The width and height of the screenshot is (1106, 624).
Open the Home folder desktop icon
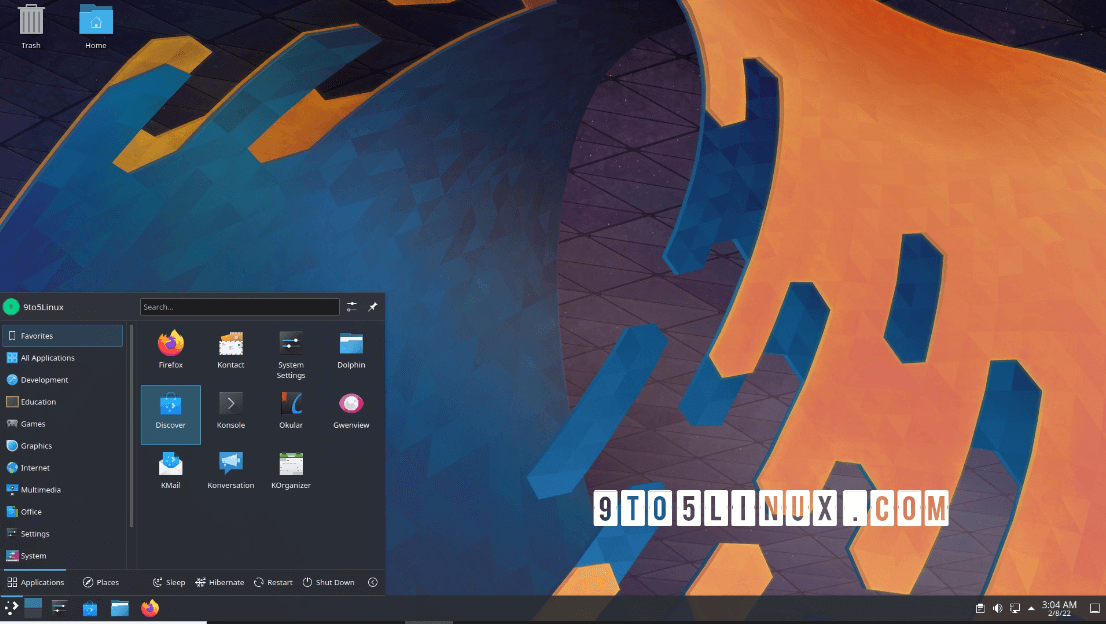[96, 26]
